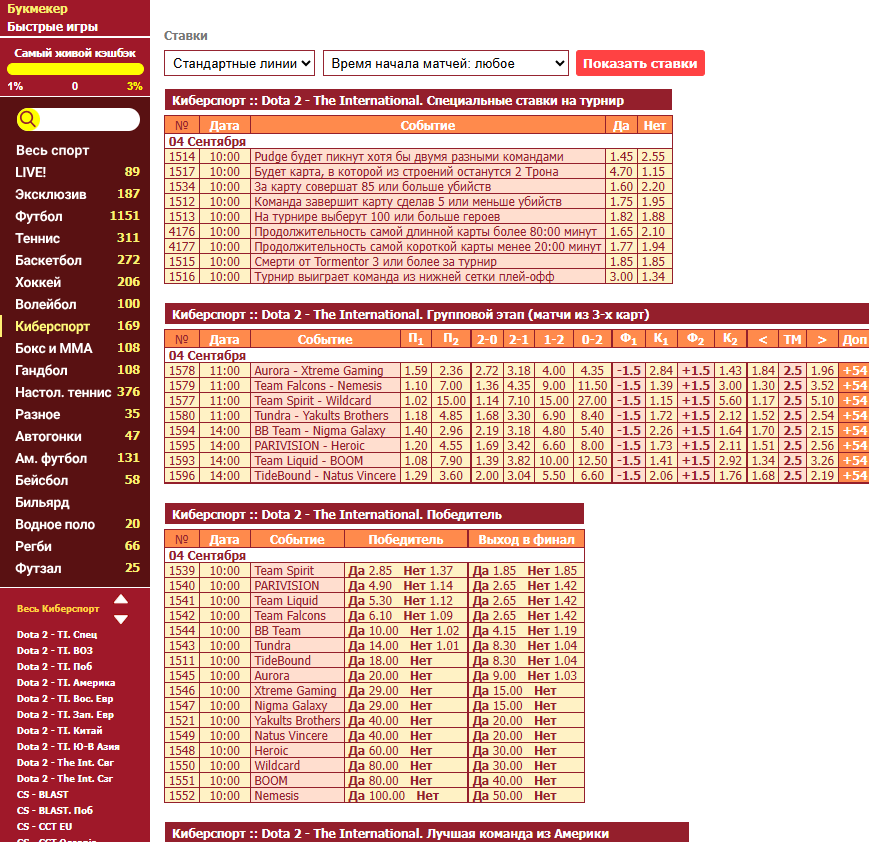Open the Эксклюзив category
The image size is (869, 842).
tap(50, 195)
